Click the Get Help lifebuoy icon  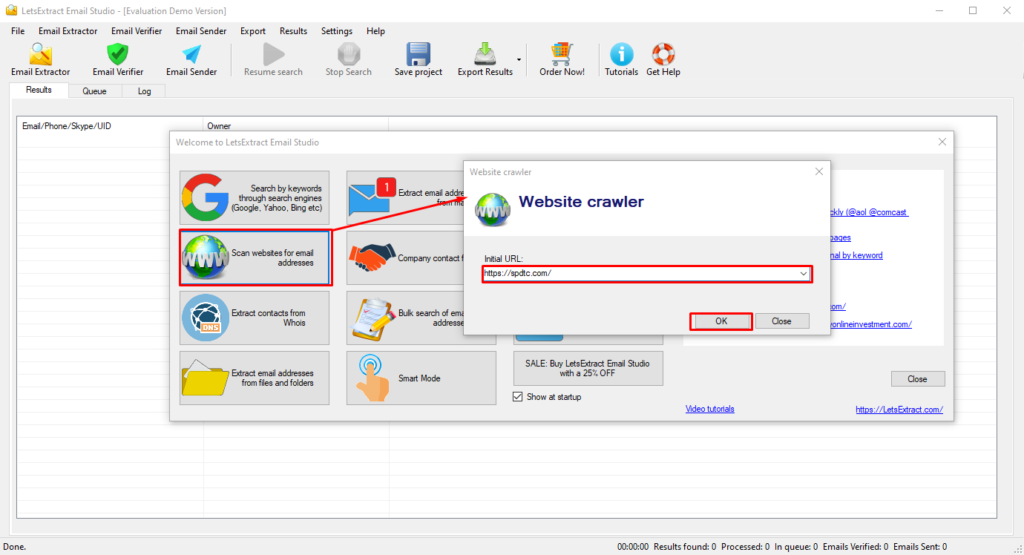coord(663,55)
